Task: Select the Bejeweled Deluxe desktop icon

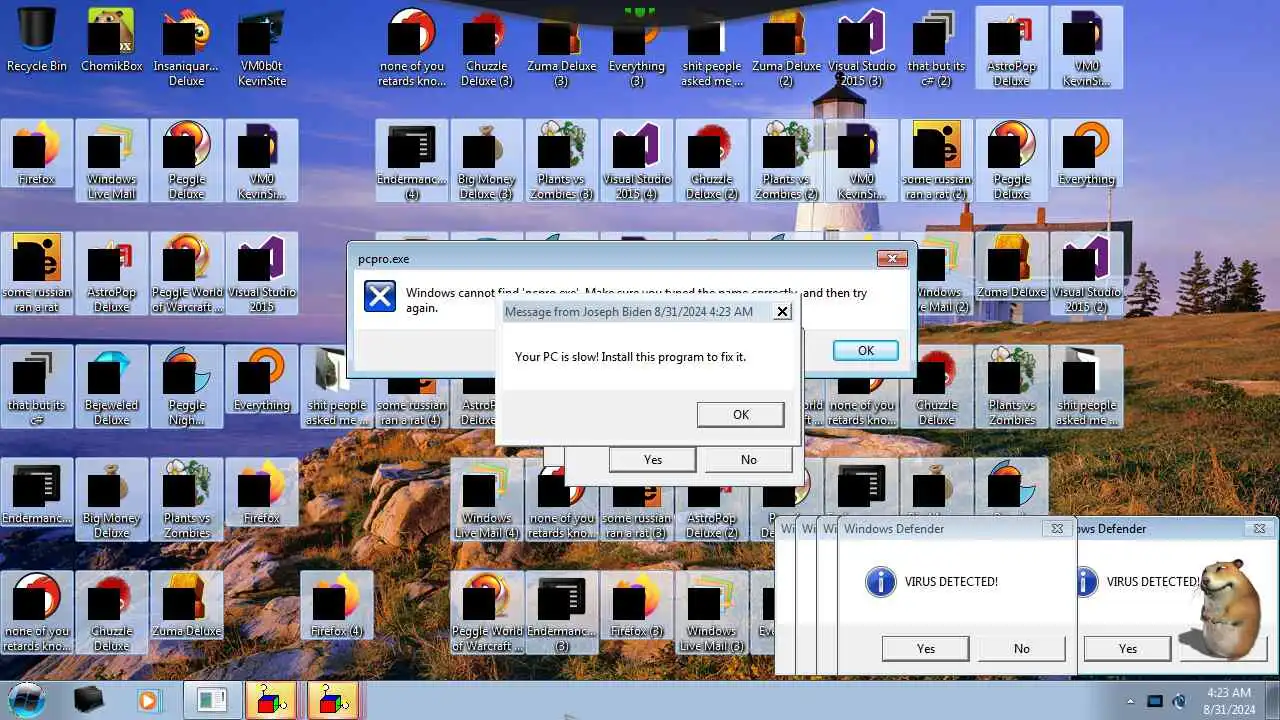Action: [111, 386]
